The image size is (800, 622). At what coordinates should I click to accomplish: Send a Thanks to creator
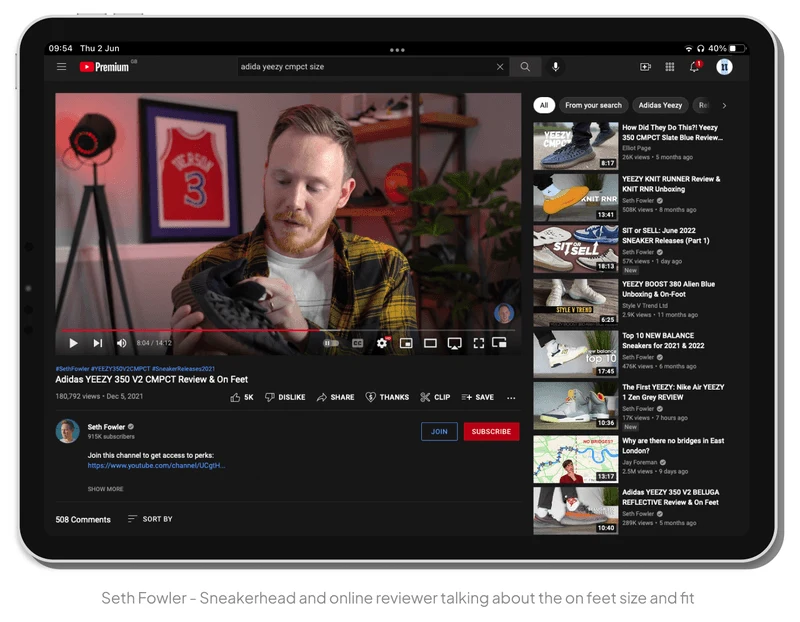[x=387, y=397]
